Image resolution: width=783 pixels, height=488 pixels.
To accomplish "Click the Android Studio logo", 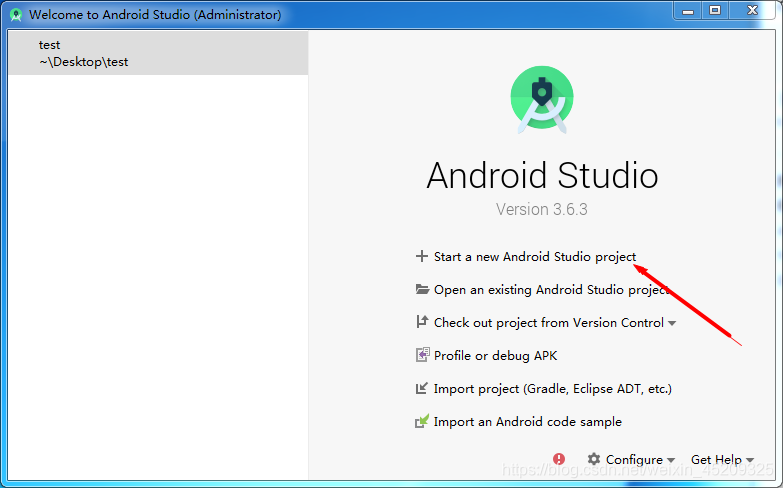I will [x=542, y=99].
